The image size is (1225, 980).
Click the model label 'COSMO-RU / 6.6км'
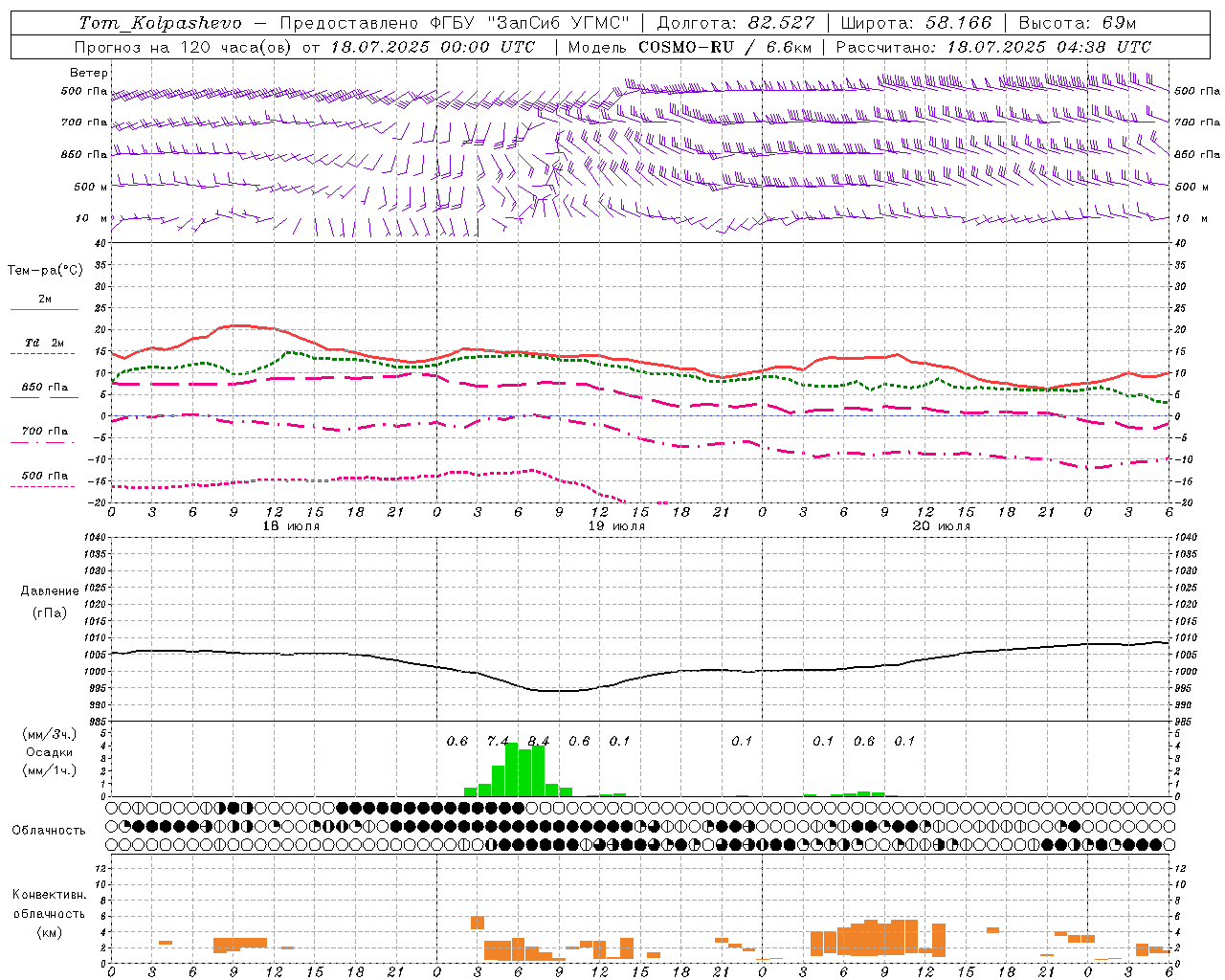724,47
